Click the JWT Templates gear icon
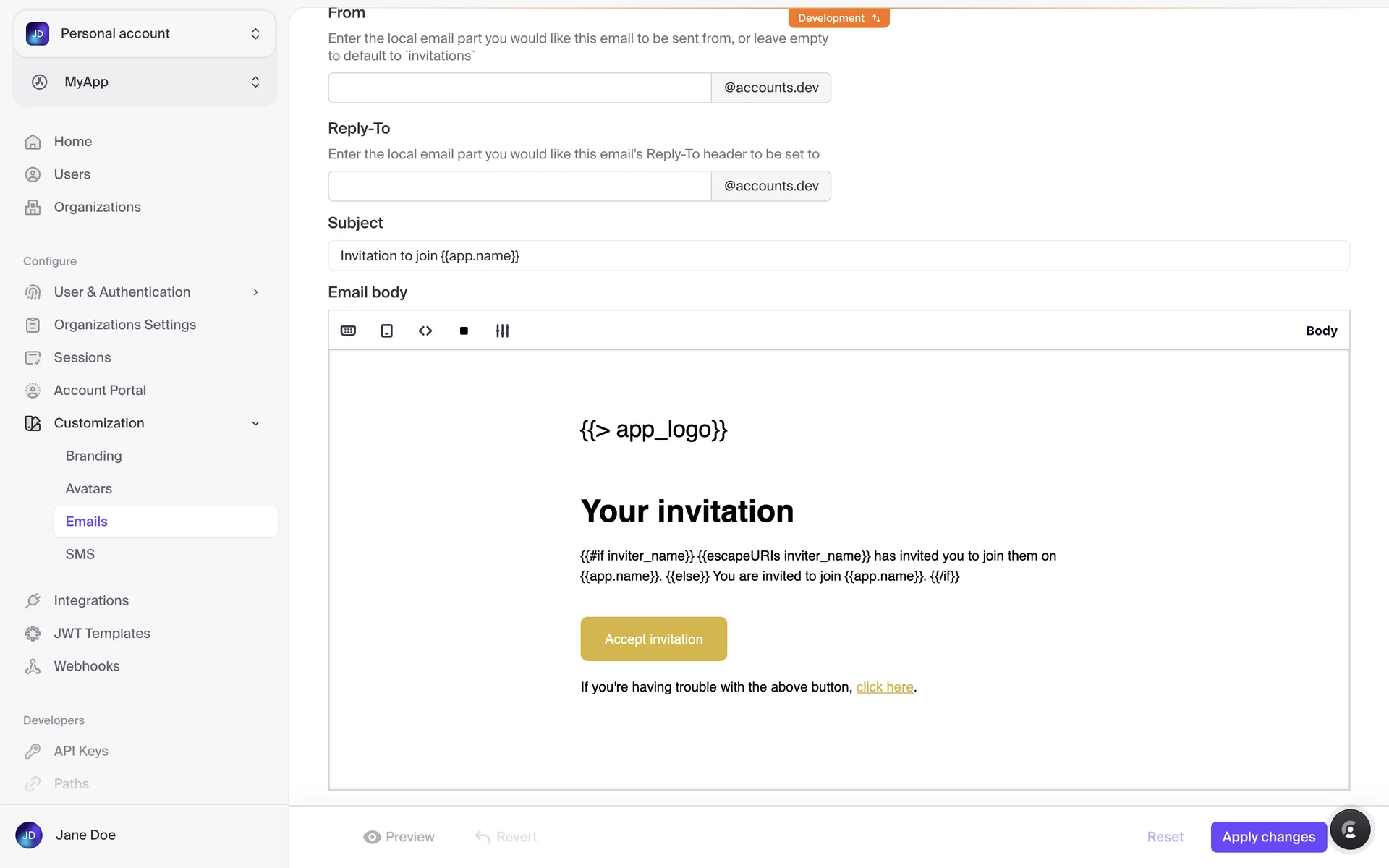The width and height of the screenshot is (1389, 868). pos(33,634)
